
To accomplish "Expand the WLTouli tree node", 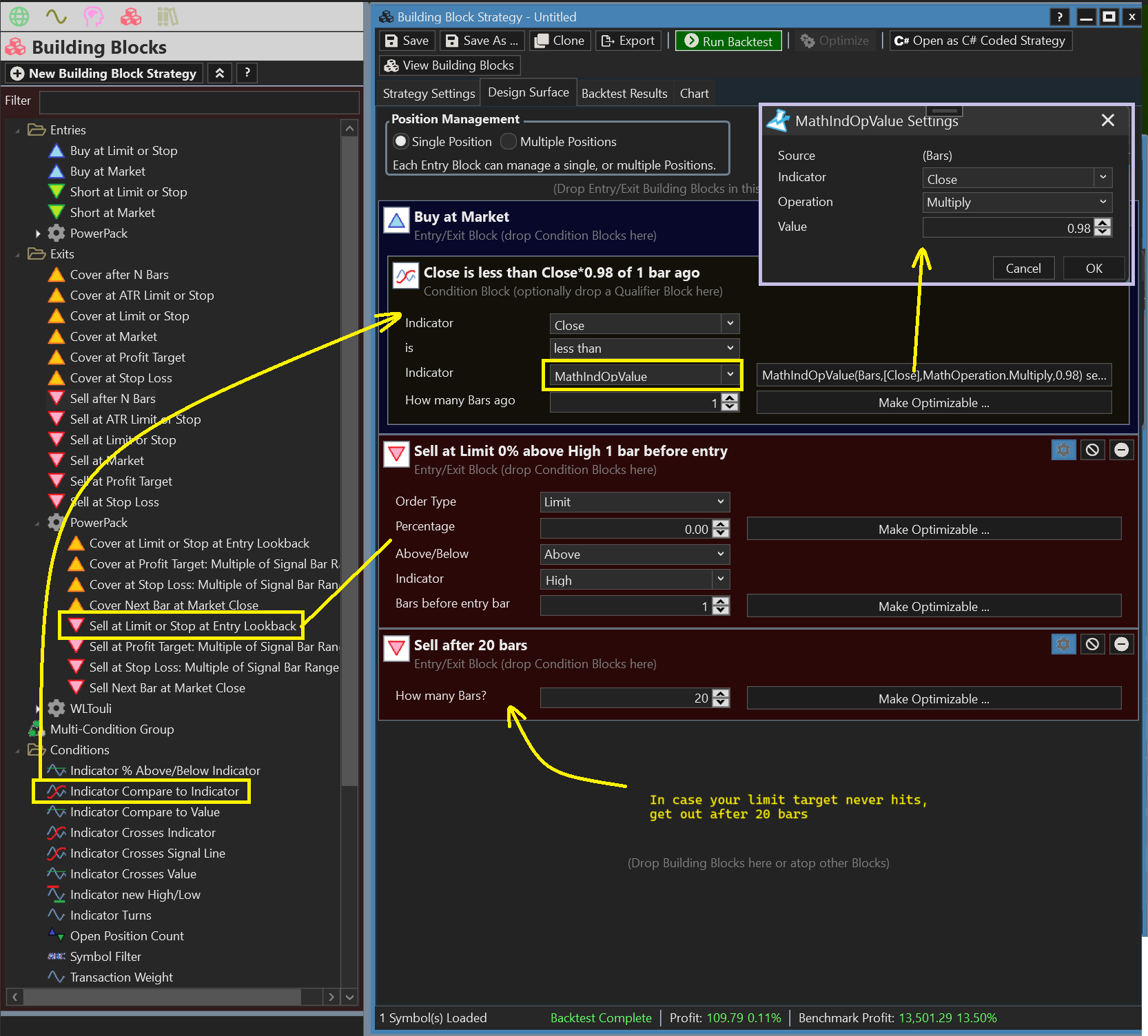I will (x=38, y=709).
